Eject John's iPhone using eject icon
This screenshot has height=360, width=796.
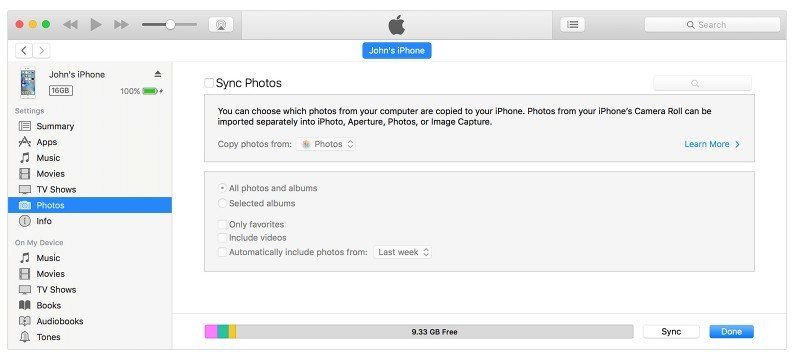(158, 74)
